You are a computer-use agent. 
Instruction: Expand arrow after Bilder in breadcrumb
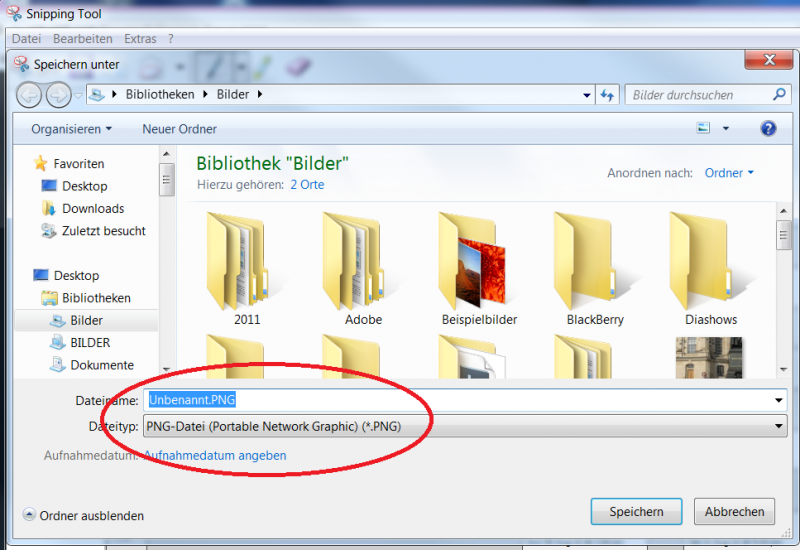click(260, 94)
